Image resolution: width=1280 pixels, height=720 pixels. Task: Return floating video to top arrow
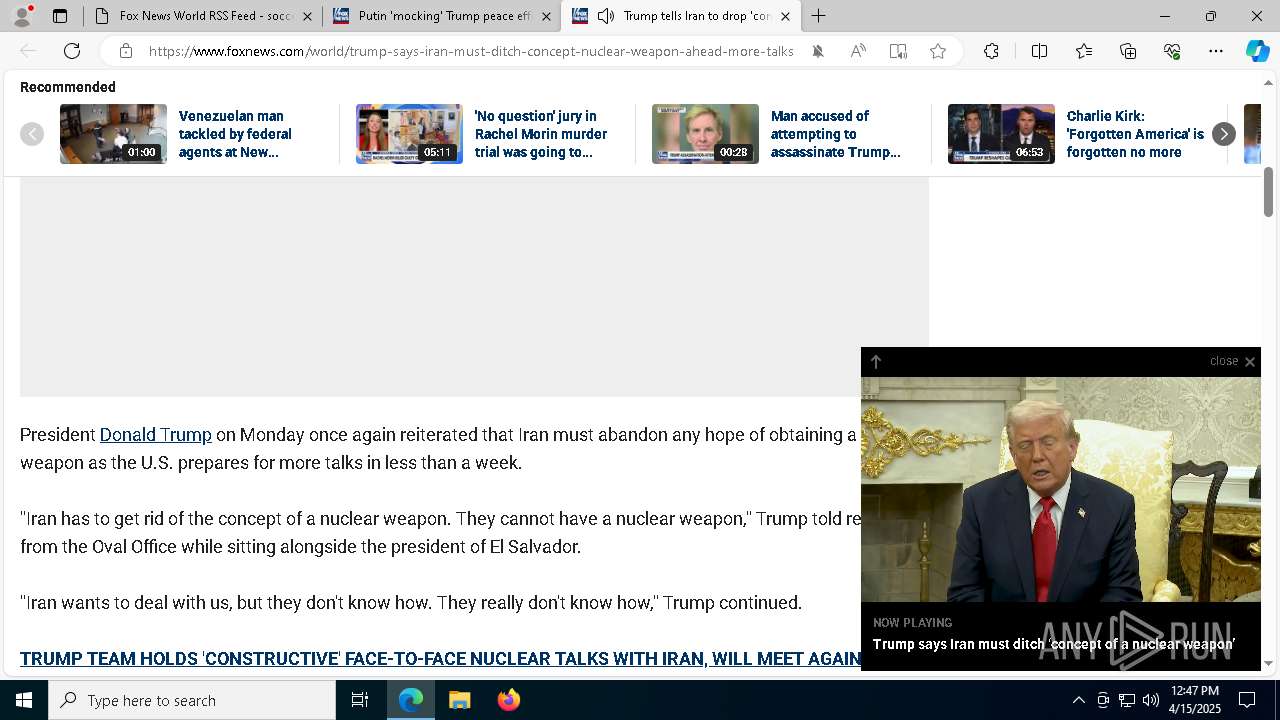[x=876, y=362]
